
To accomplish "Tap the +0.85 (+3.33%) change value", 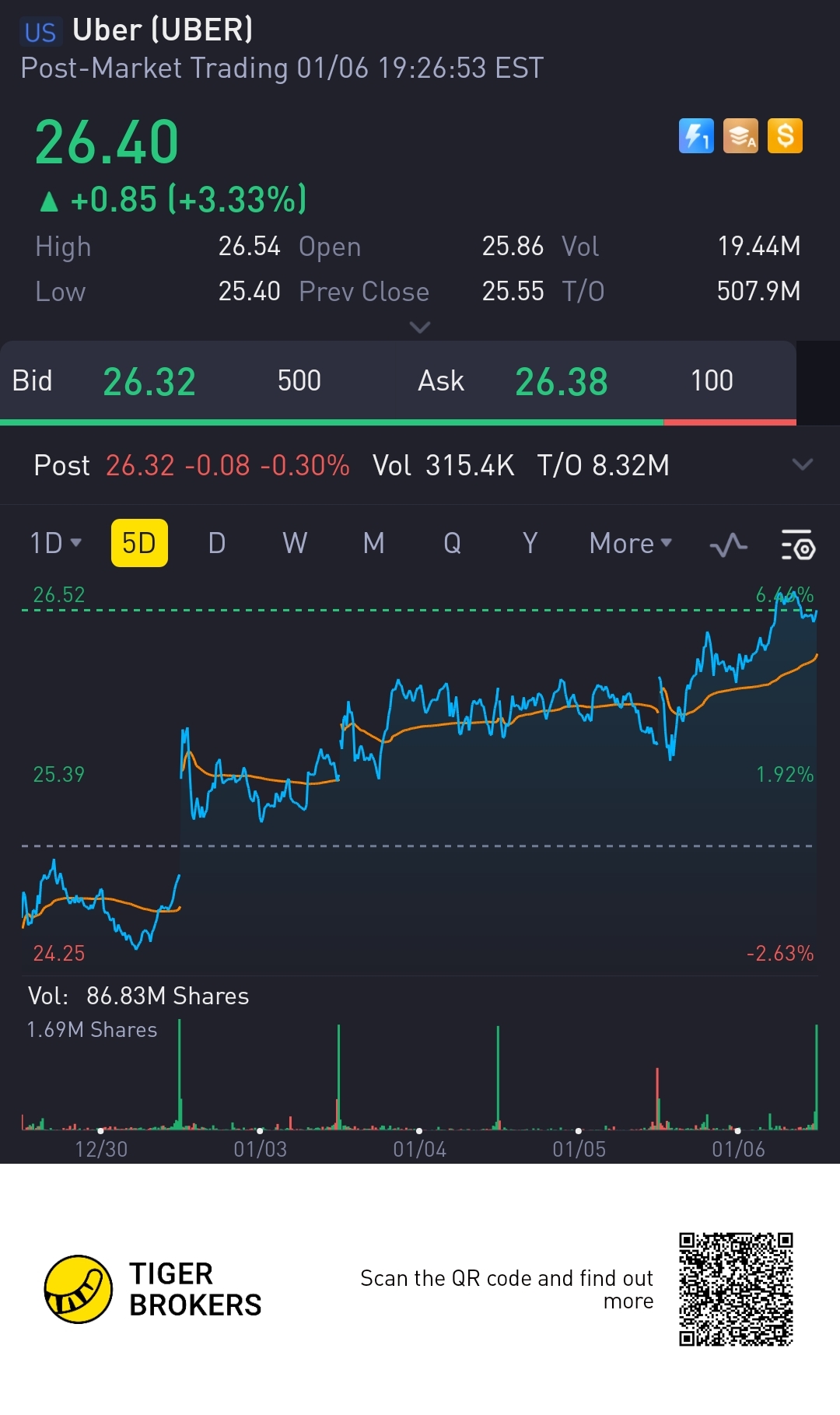I will pyautogui.click(x=188, y=200).
